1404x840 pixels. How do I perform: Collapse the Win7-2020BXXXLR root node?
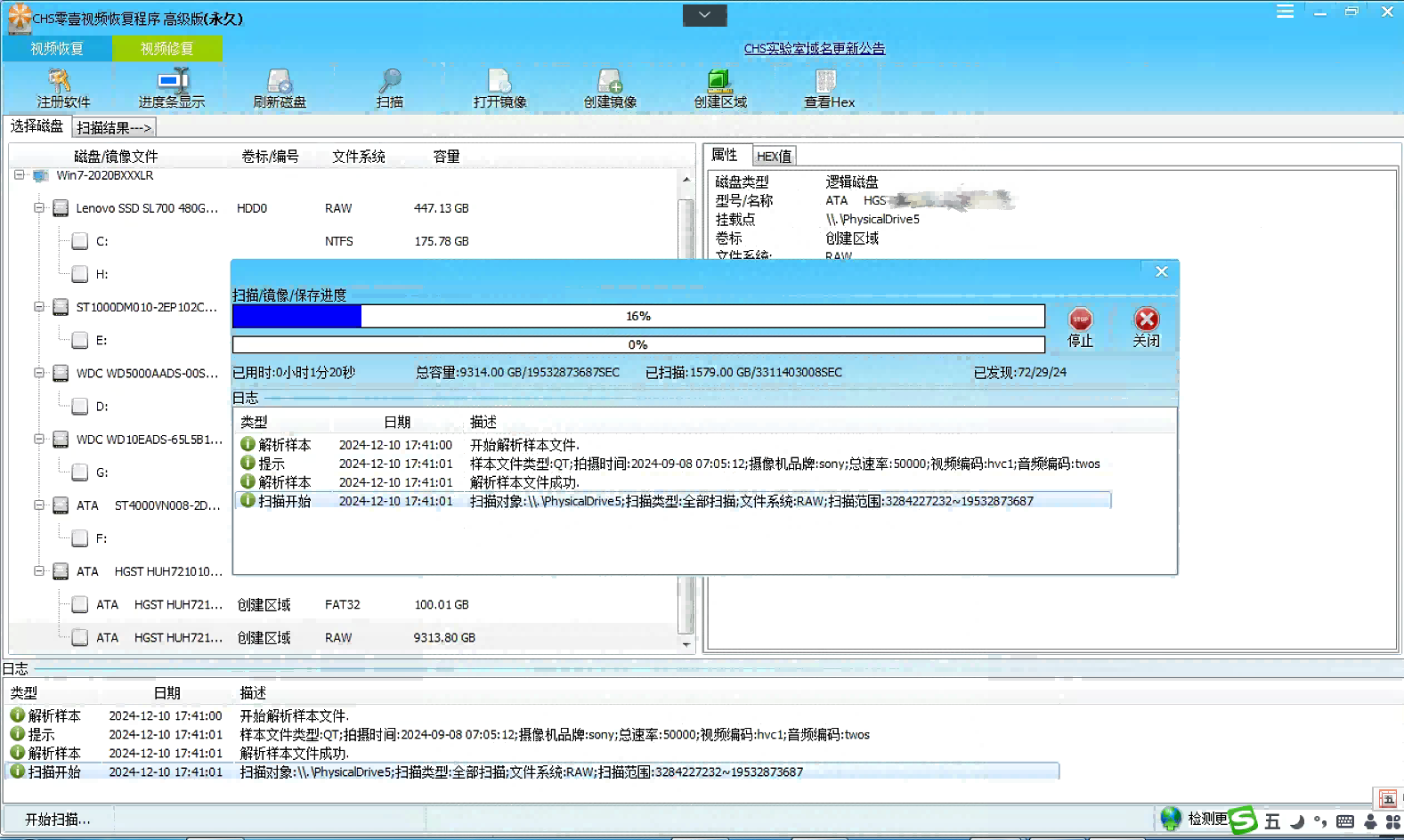20,175
